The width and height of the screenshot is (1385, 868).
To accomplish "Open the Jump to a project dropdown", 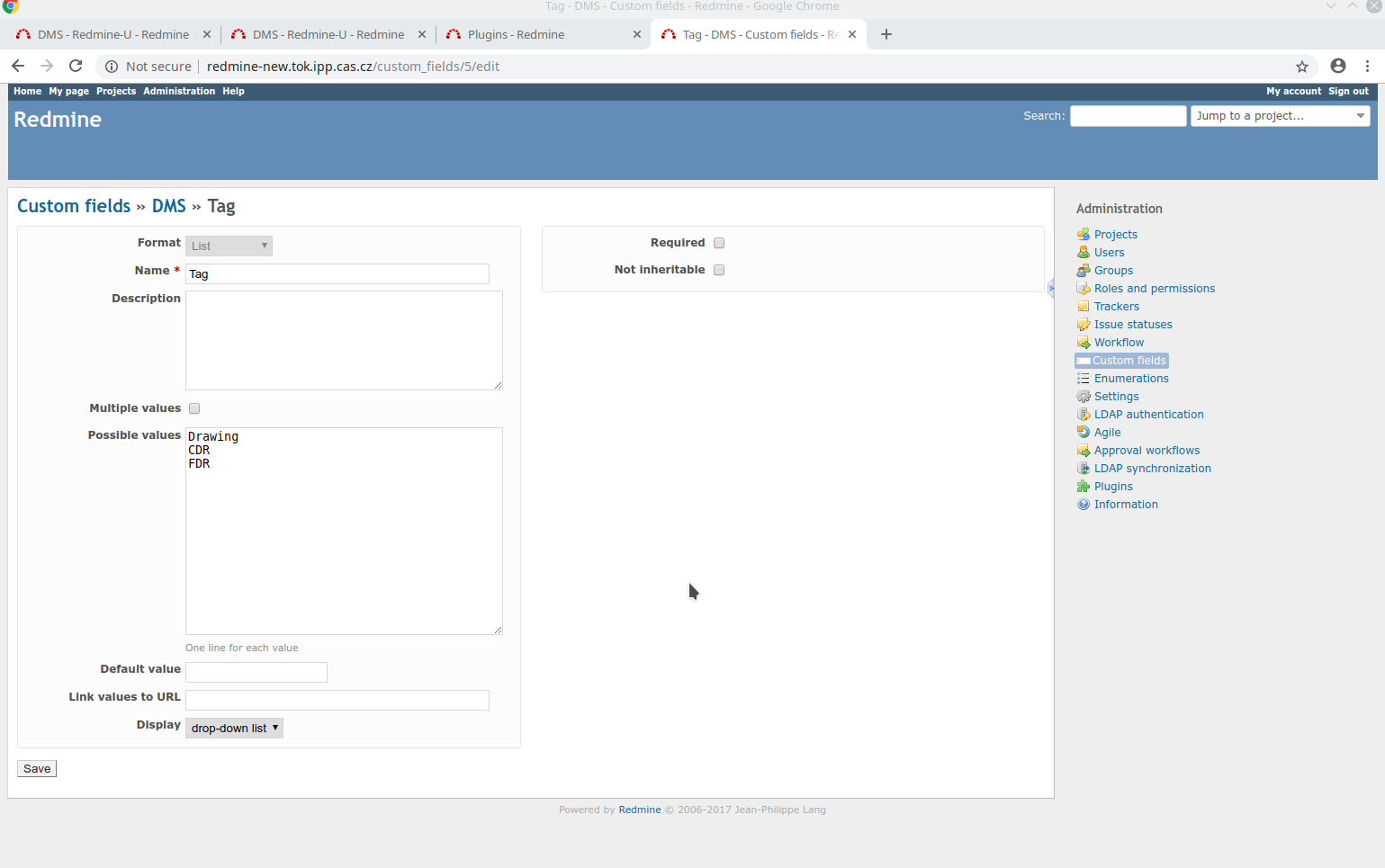I will 1280,115.
